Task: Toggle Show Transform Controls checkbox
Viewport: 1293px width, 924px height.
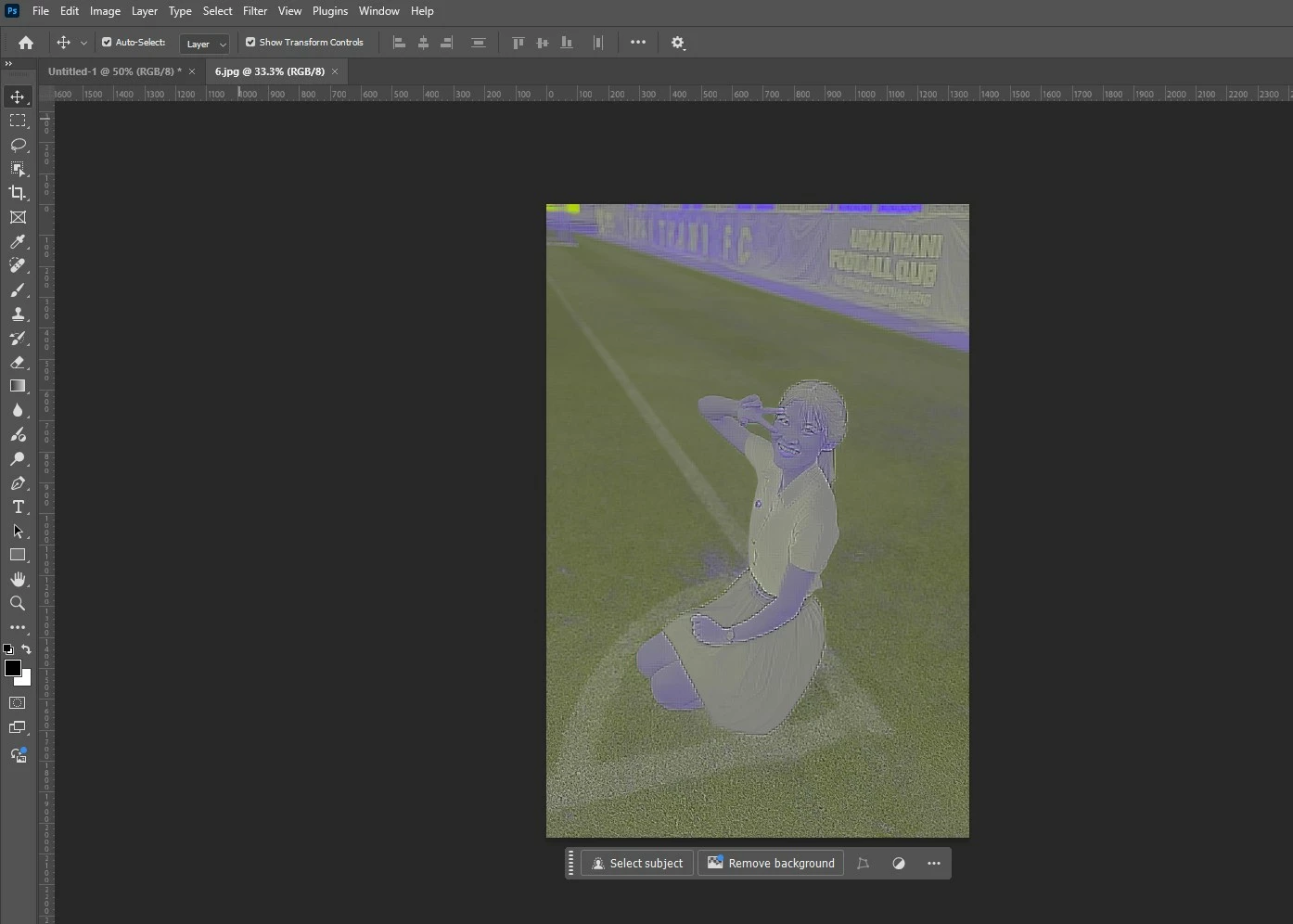Action: click(x=250, y=42)
